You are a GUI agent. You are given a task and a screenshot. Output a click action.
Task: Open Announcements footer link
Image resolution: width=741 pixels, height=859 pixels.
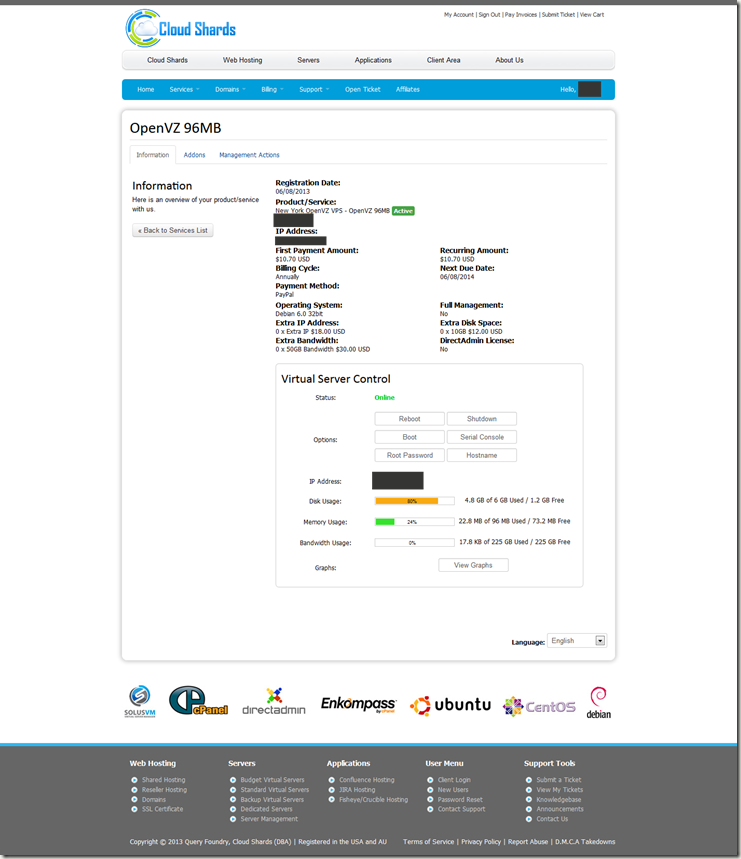coord(560,809)
